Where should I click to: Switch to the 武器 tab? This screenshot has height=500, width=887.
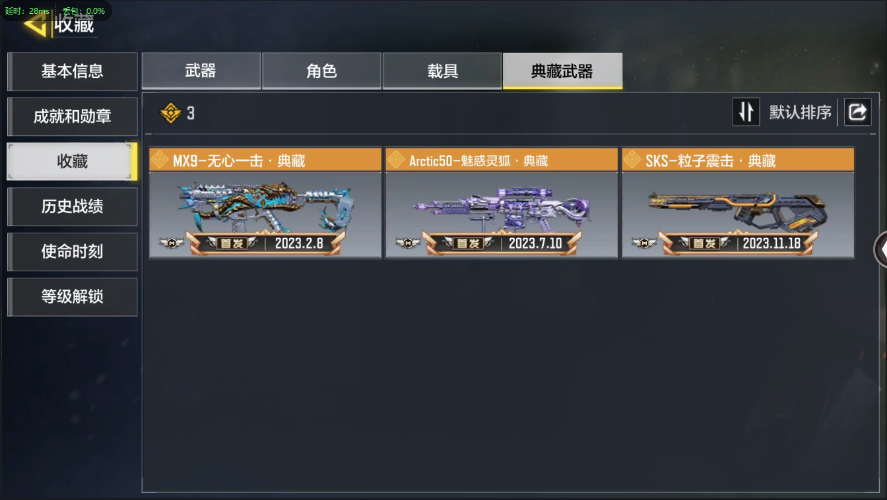coord(201,71)
